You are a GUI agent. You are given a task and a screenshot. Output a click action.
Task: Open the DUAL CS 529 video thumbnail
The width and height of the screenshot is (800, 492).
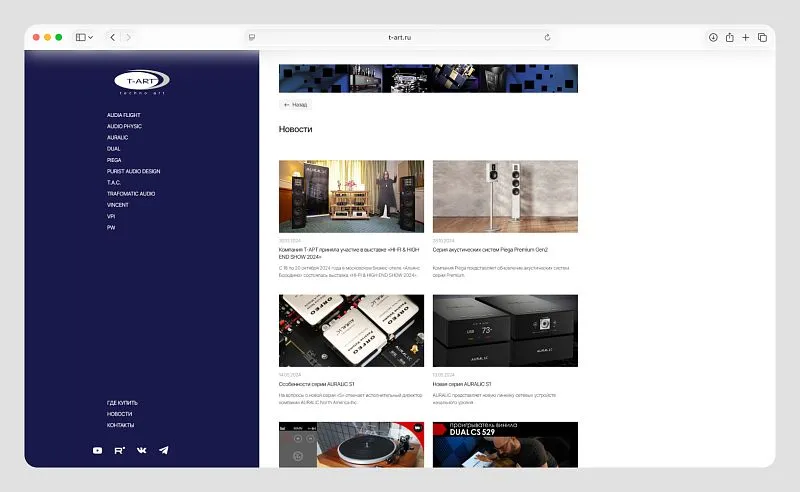(x=505, y=445)
